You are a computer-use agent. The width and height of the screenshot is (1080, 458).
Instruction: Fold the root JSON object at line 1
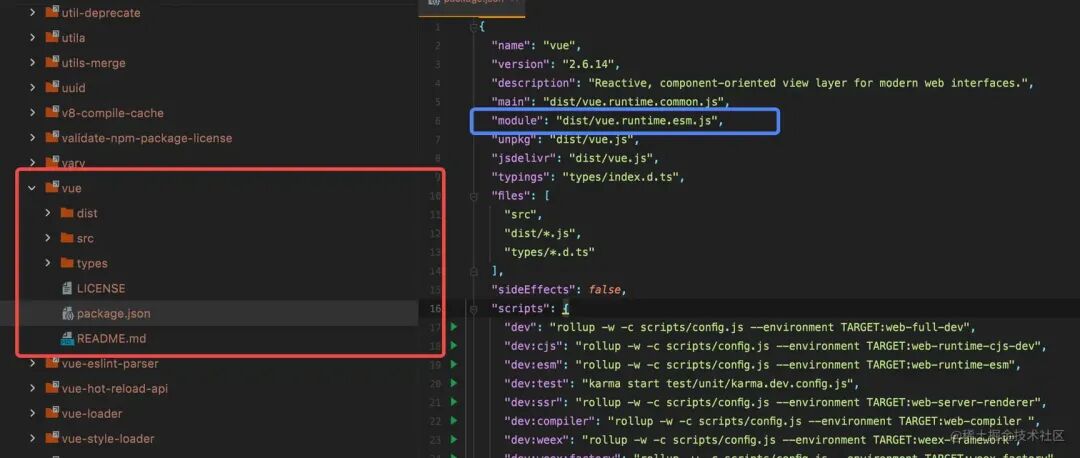472,27
